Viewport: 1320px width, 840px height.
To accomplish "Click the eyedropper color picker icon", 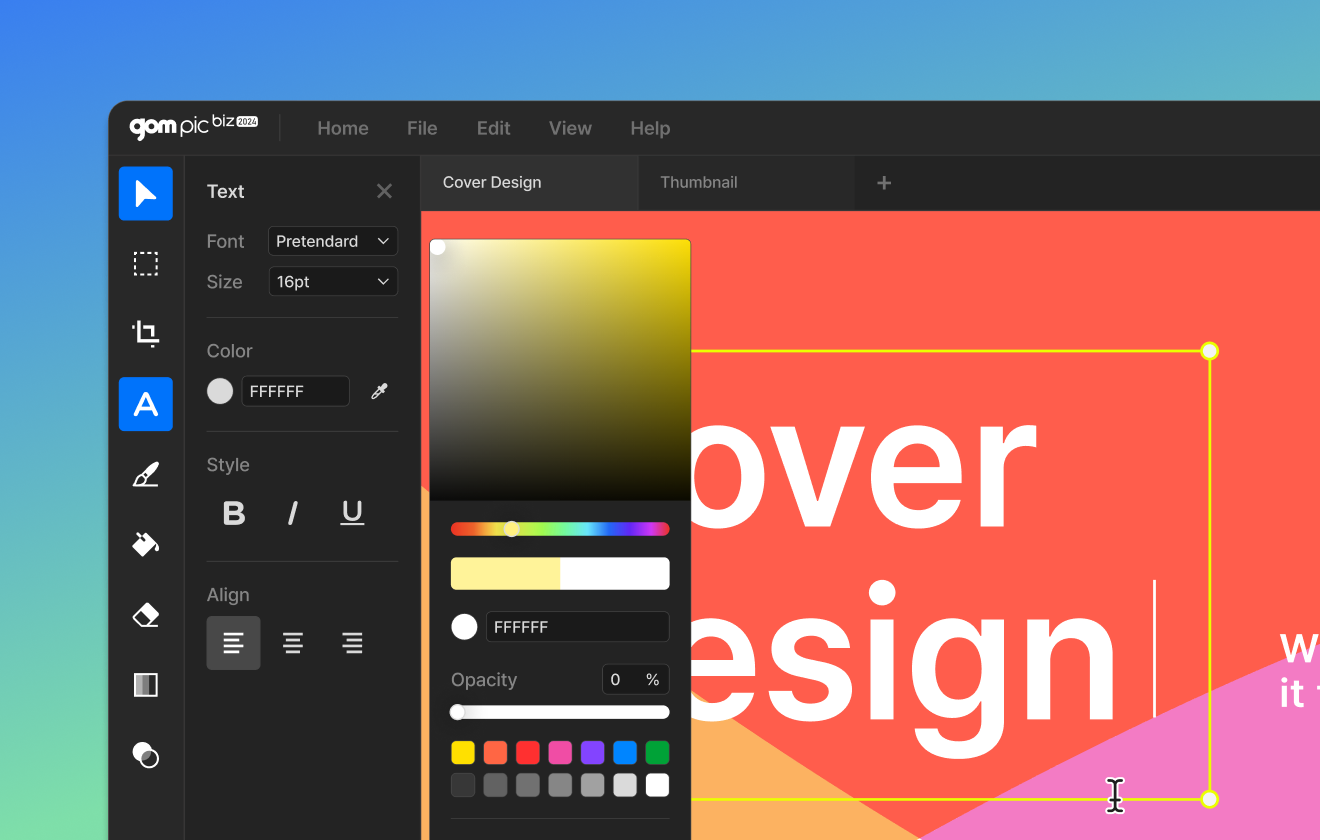I will 379,391.
